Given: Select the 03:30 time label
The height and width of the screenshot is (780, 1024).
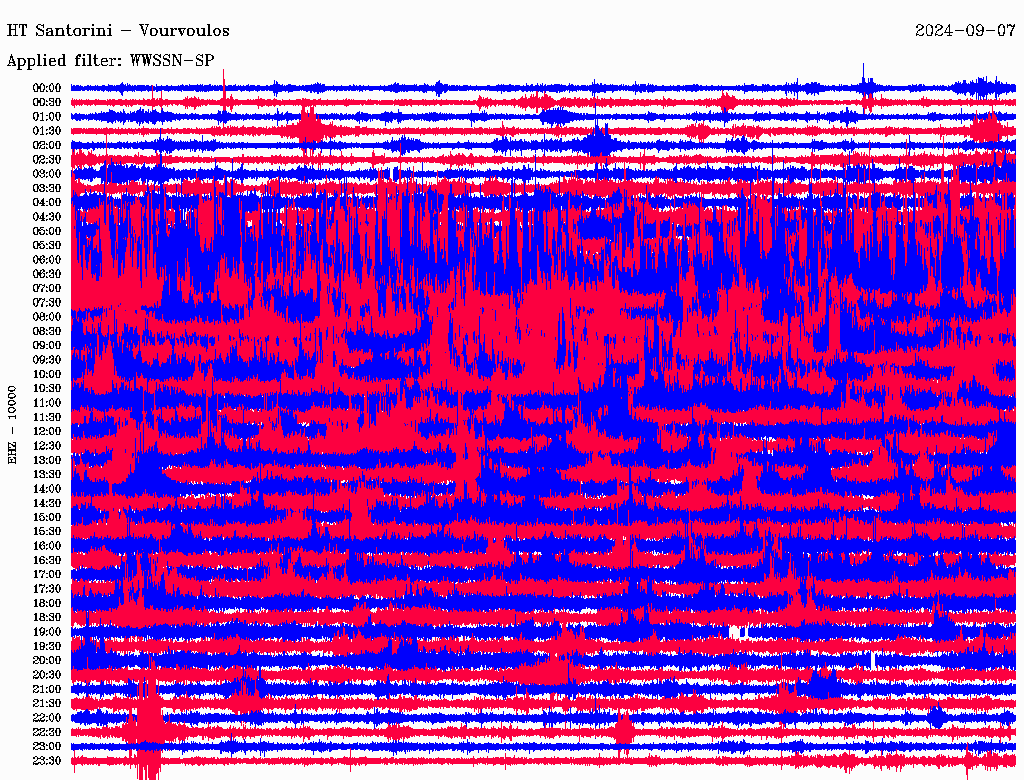Looking at the screenshot, I should pyautogui.click(x=47, y=188).
